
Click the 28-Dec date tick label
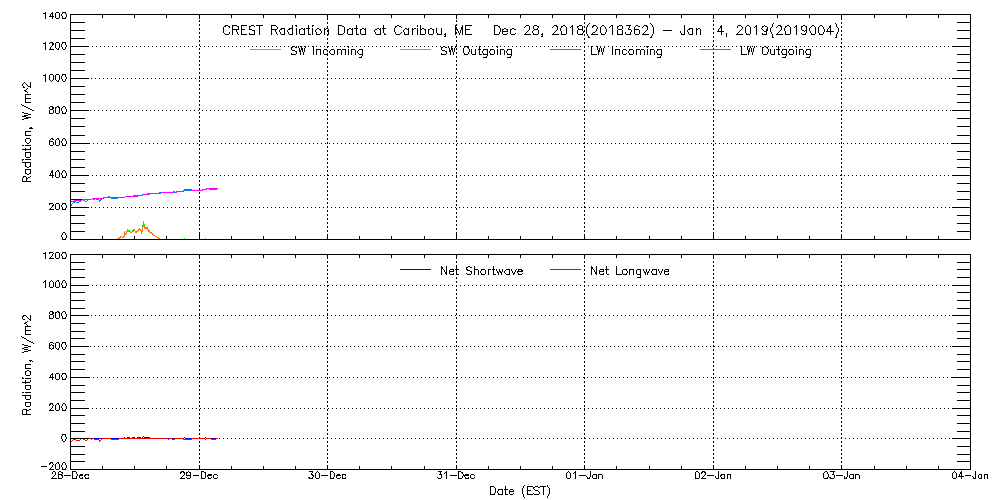[73, 476]
